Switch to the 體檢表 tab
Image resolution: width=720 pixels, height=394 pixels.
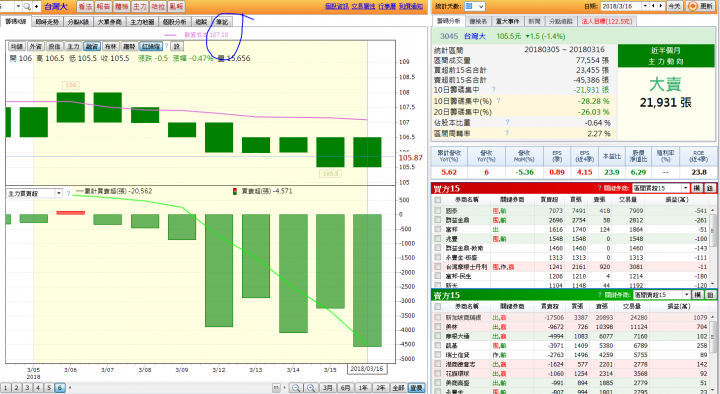[x=478, y=21]
